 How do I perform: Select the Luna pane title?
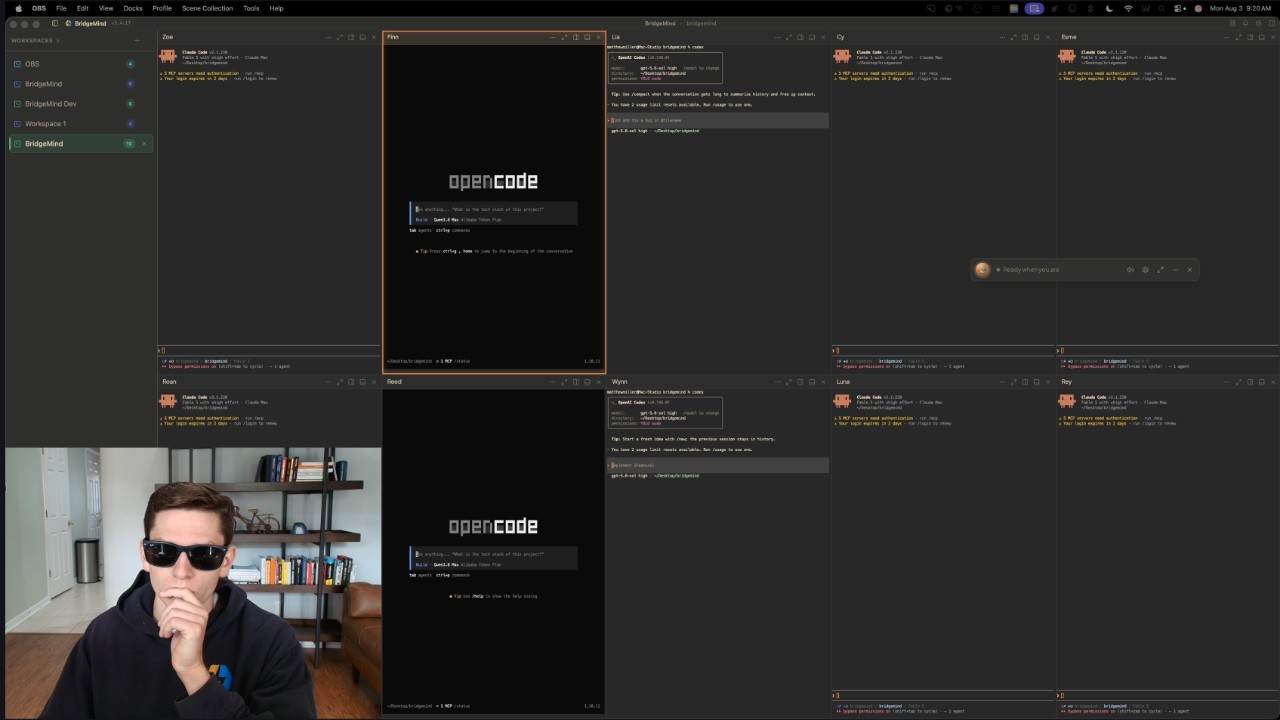843,382
